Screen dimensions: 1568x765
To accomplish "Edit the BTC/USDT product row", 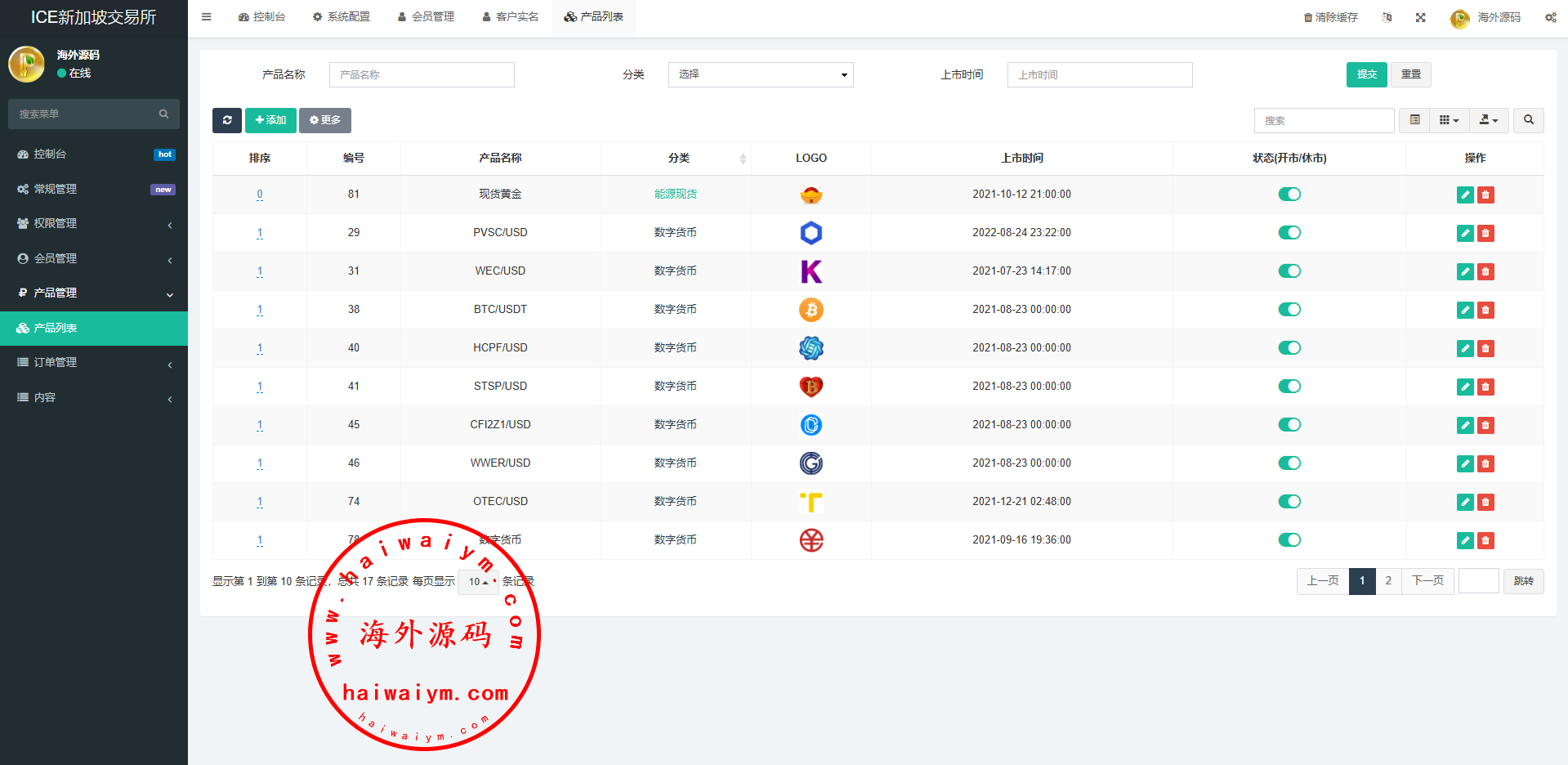I will click(x=1465, y=310).
